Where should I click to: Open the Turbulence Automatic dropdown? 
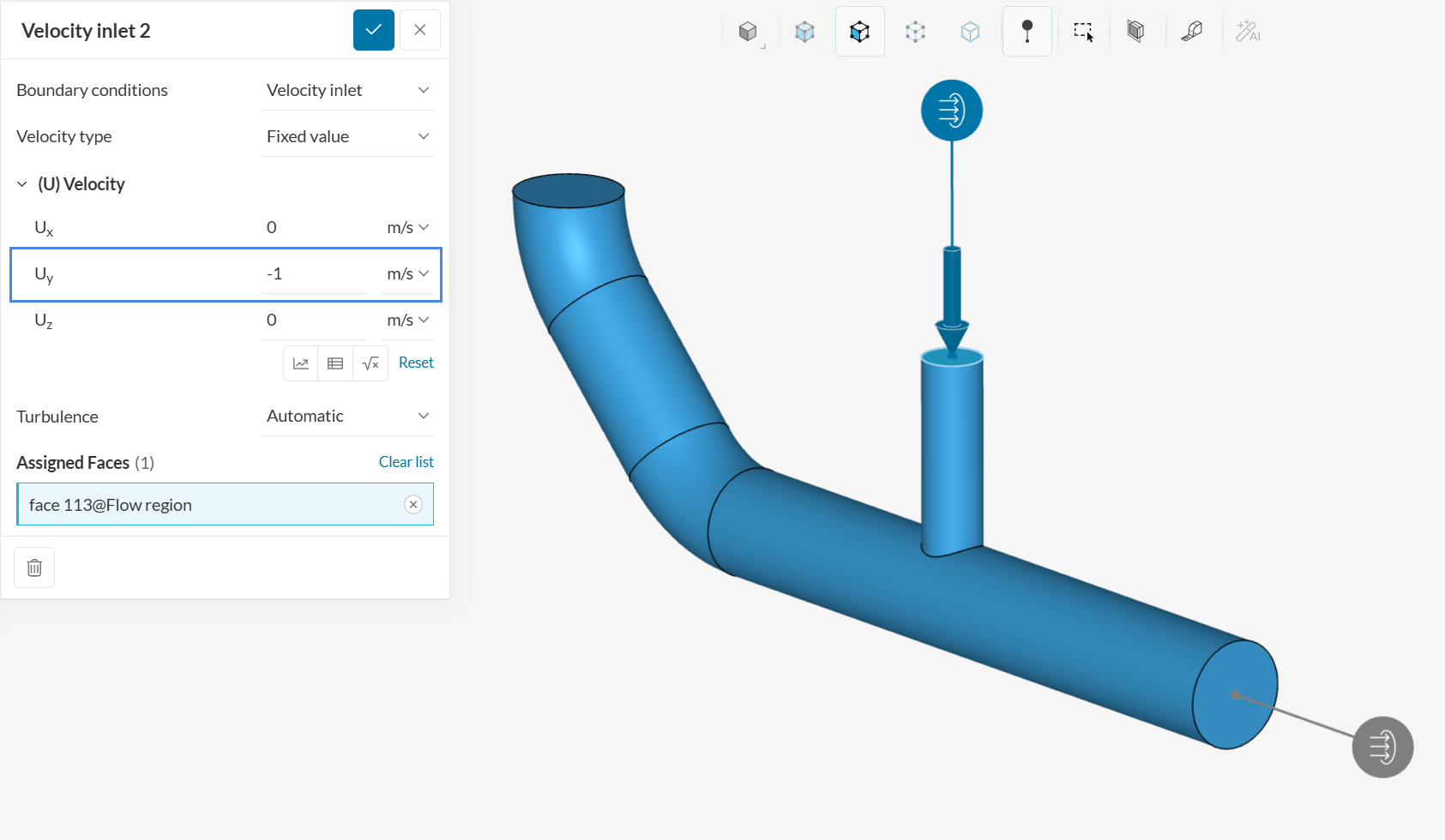[x=347, y=416]
